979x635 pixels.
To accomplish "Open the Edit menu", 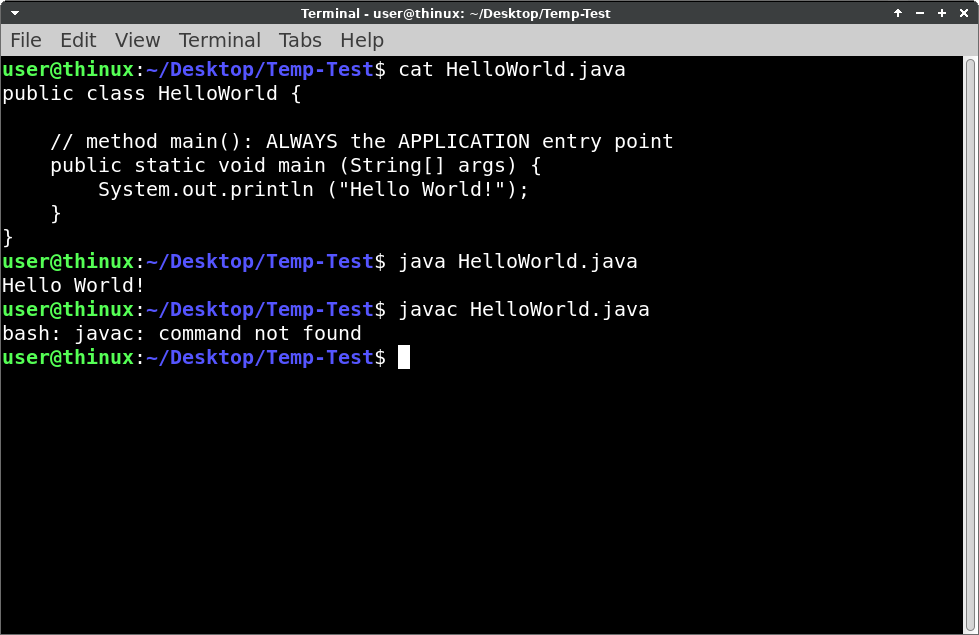I will pos(78,41).
